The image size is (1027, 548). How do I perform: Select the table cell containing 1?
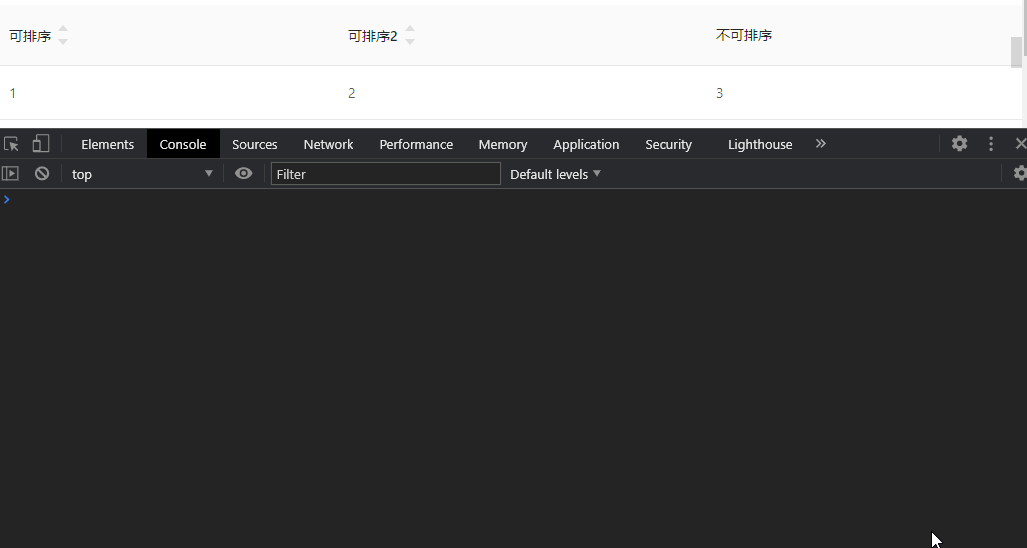click(169, 93)
